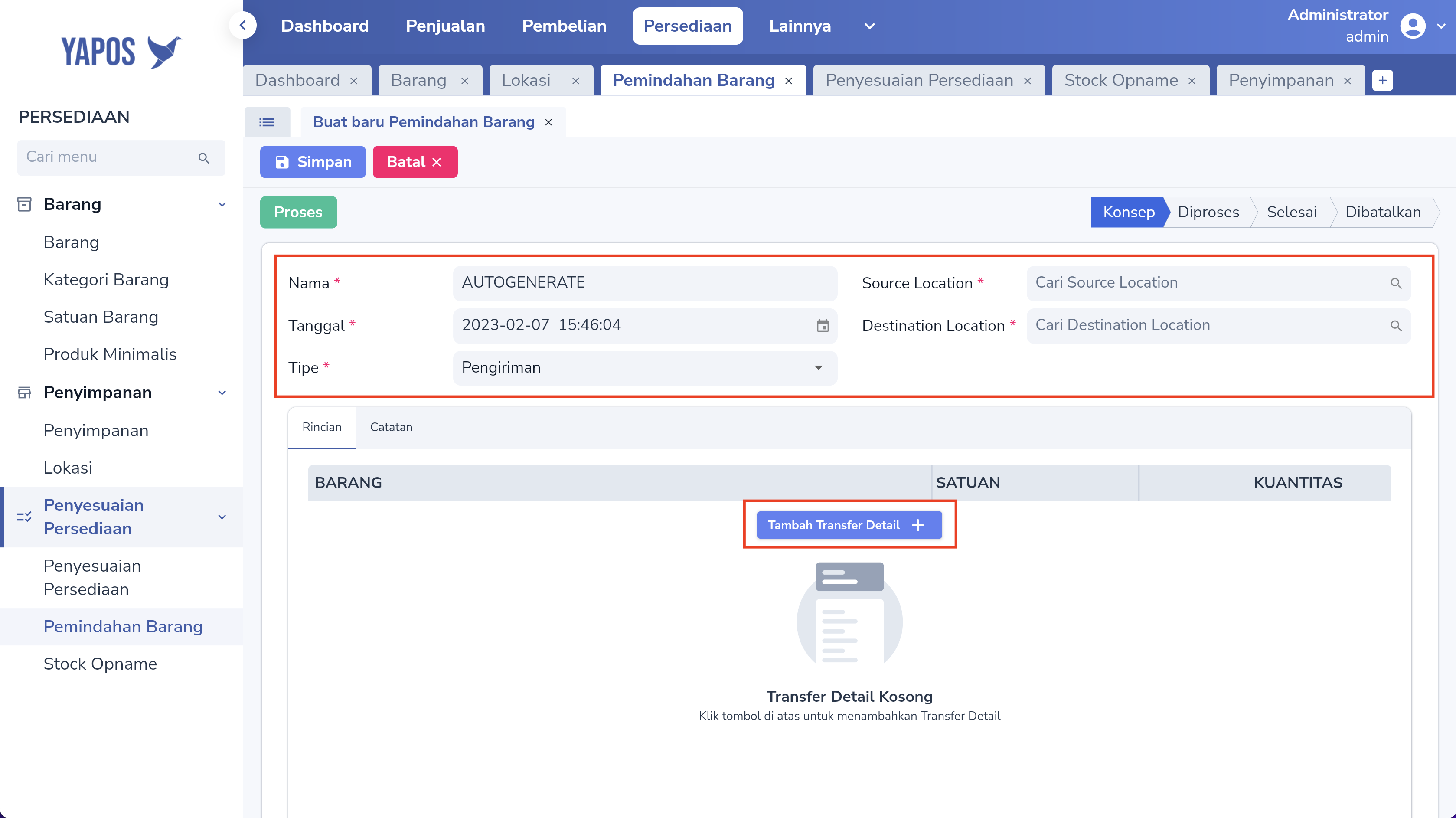
Task: Expand the Lainnya menu chevron
Action: coord(870,26)
